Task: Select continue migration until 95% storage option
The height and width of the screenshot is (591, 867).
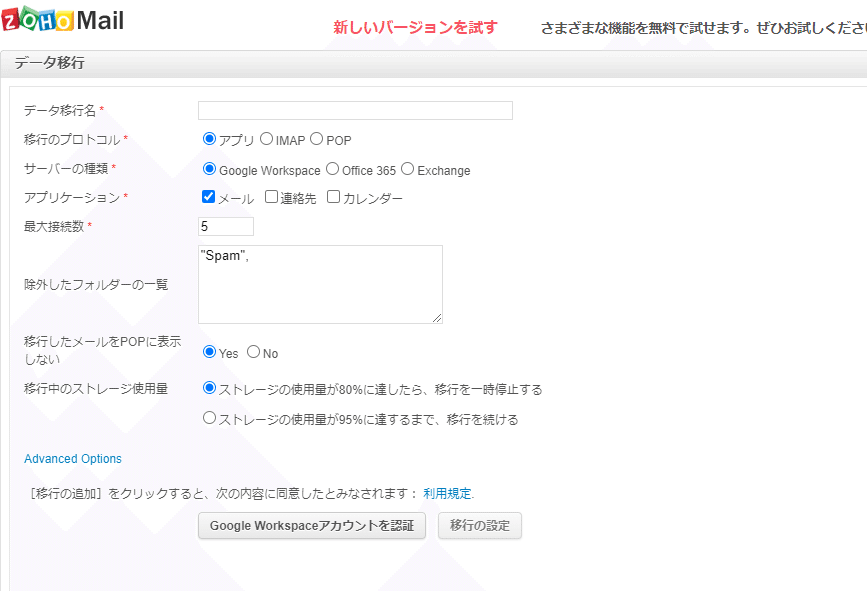Action: (x=209, y=418)
